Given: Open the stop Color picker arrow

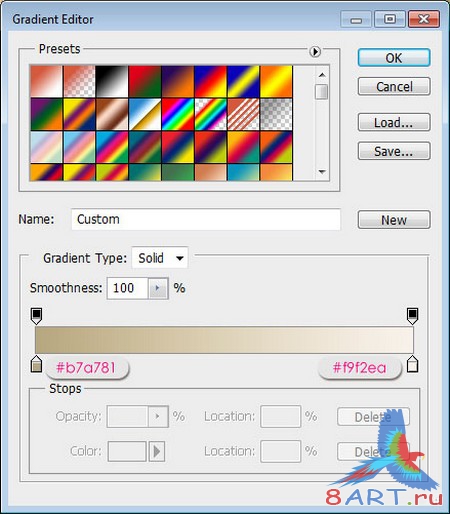Looking at the screenshot, I should click(x=157, y=451).
